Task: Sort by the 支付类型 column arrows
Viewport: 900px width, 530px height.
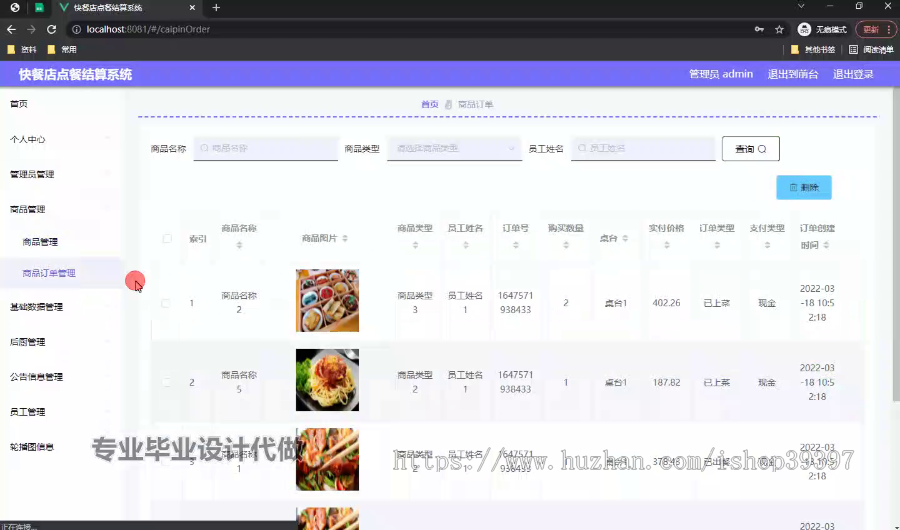Action: tap(767, 245)
